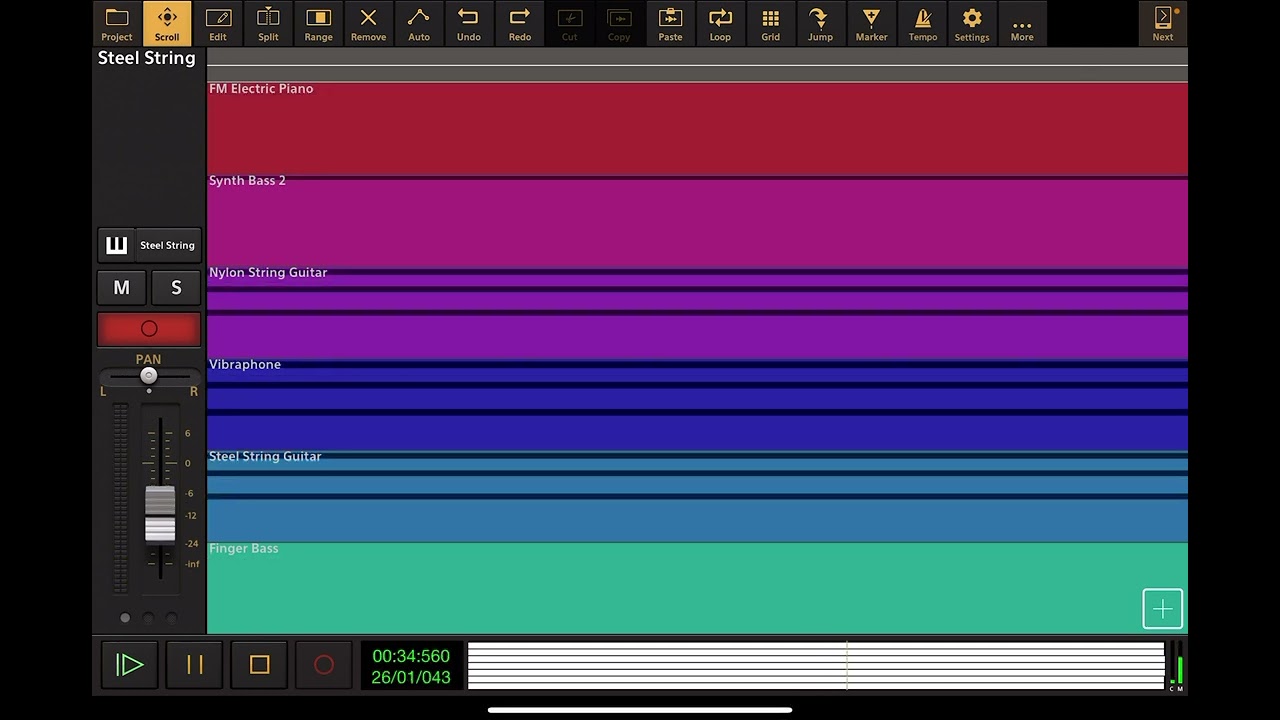The width and height of the screenshot is (1280, 720).
Task: Add a new track with plus button
Action: pyautogui.click(x=1163, y=609)
